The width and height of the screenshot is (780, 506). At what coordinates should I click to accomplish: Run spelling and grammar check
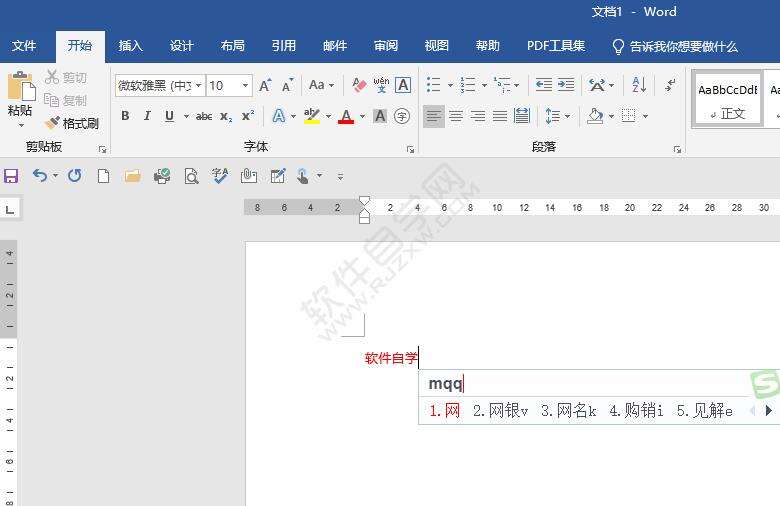tap(219, 176)
